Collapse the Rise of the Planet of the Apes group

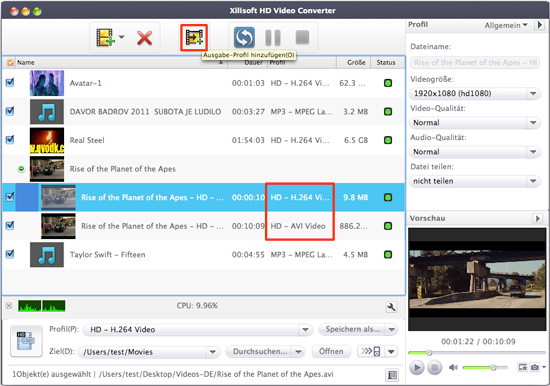point(21,169)
